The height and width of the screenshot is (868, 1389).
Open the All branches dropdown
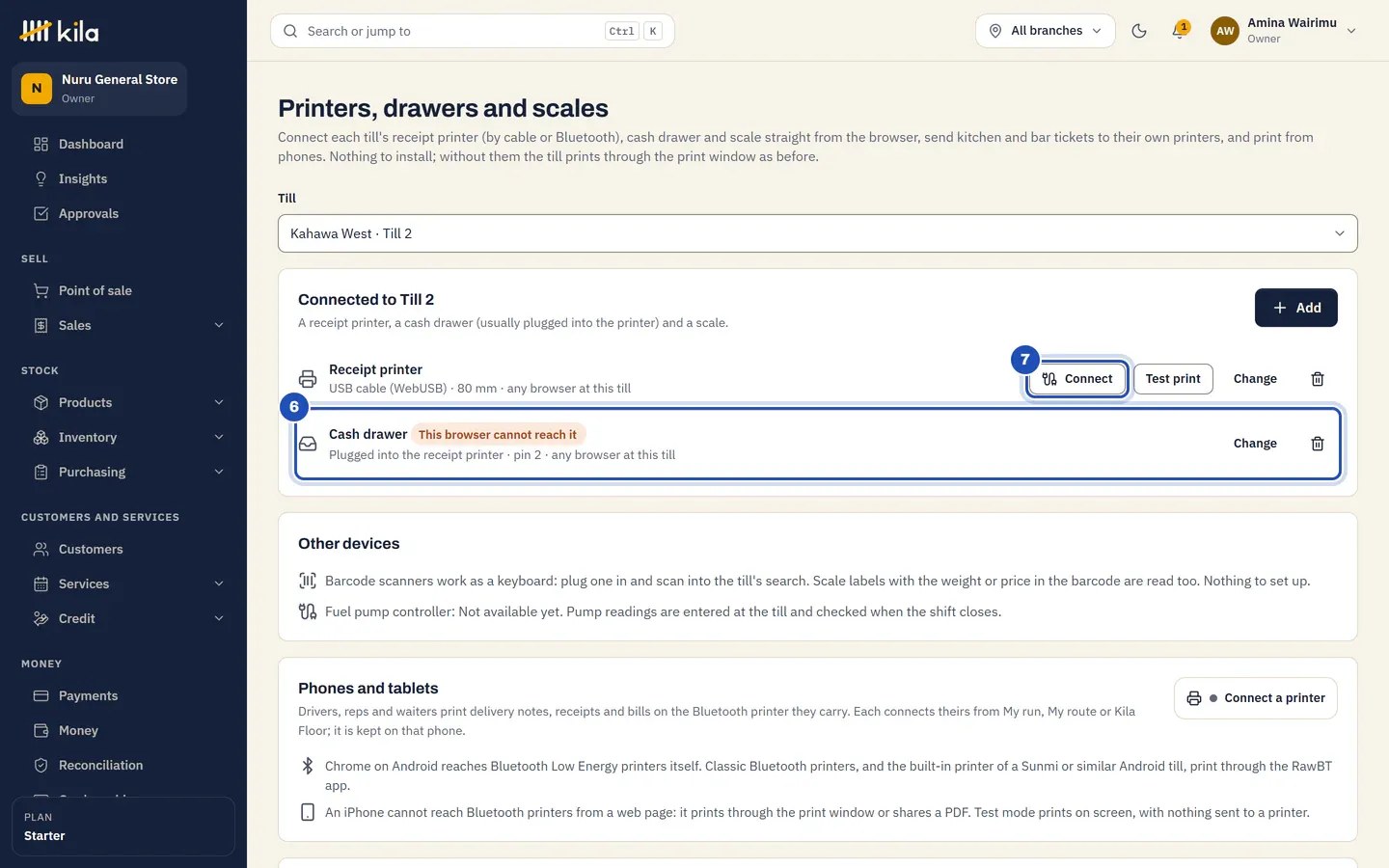[x=1046, y=31]
